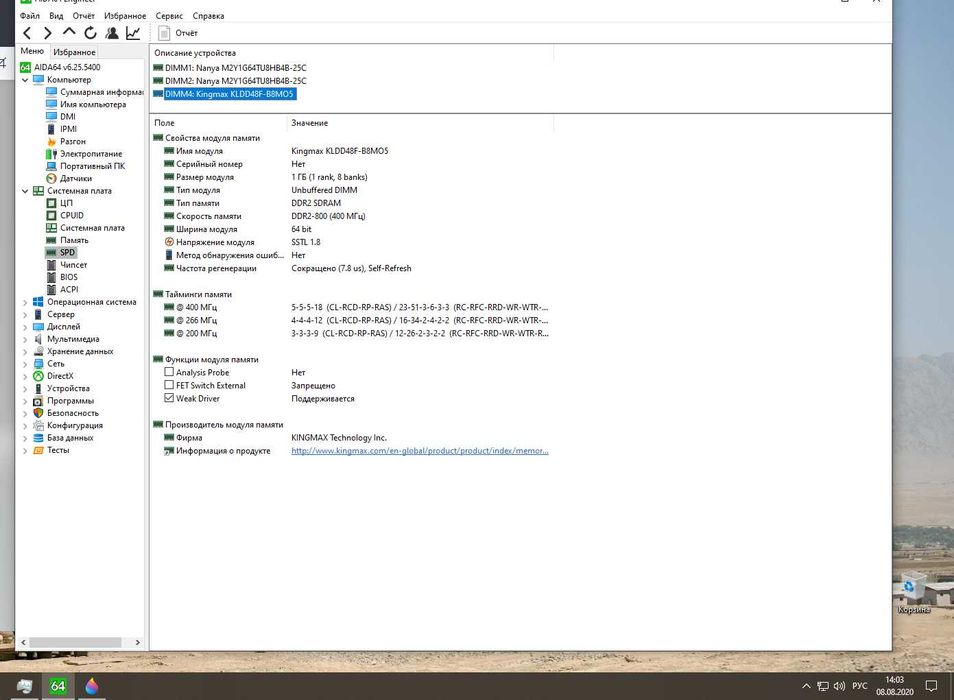Open the Имя компьютера tree item
The image size is (954, 700).
pos(92,105)
